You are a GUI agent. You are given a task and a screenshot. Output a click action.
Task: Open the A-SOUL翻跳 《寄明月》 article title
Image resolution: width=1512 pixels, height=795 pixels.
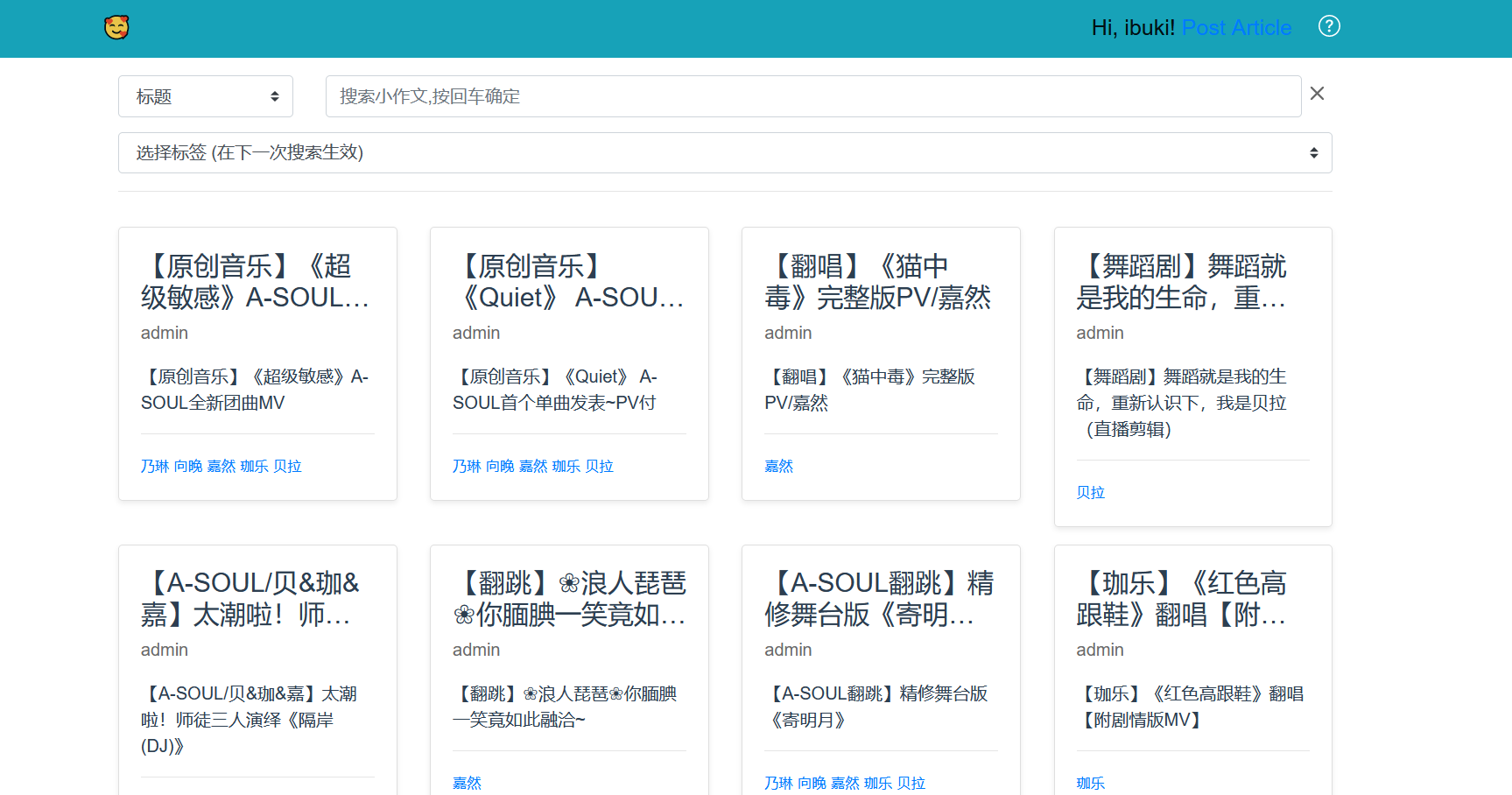(878, 599)
